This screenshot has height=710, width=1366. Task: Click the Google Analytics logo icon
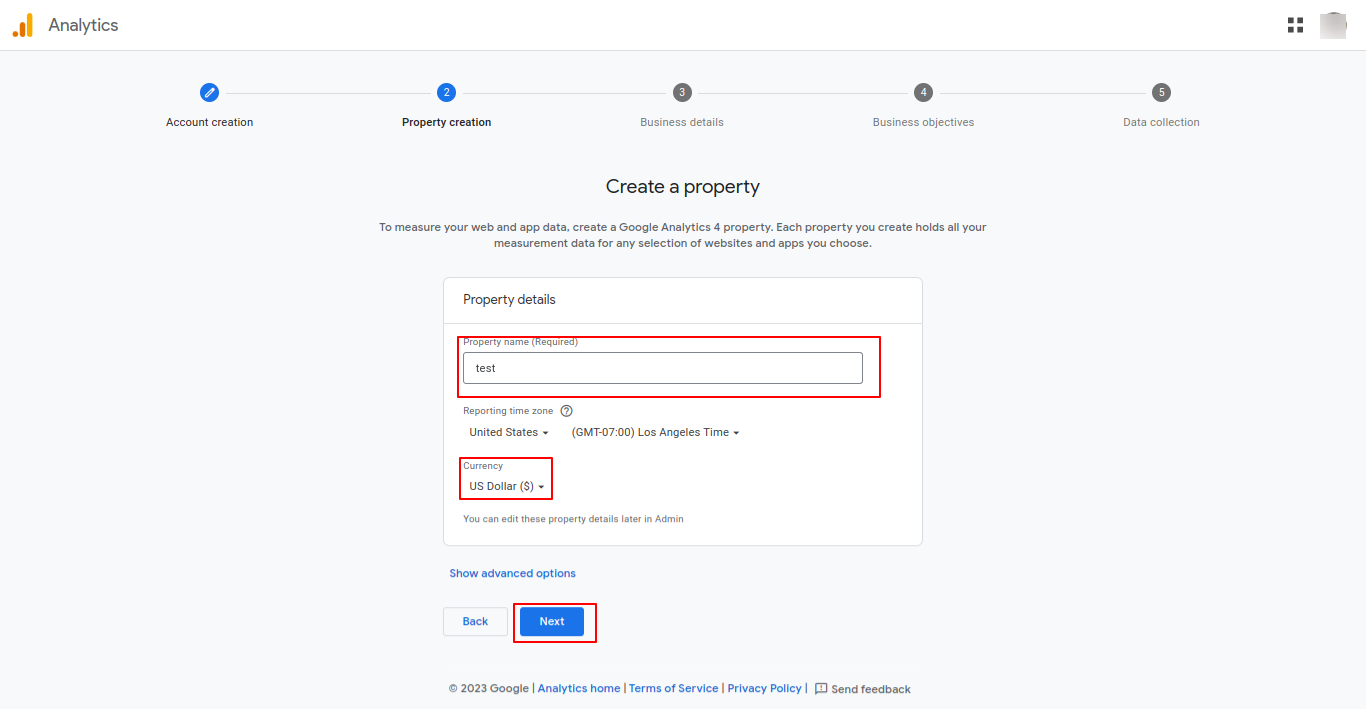pos(23,26)
